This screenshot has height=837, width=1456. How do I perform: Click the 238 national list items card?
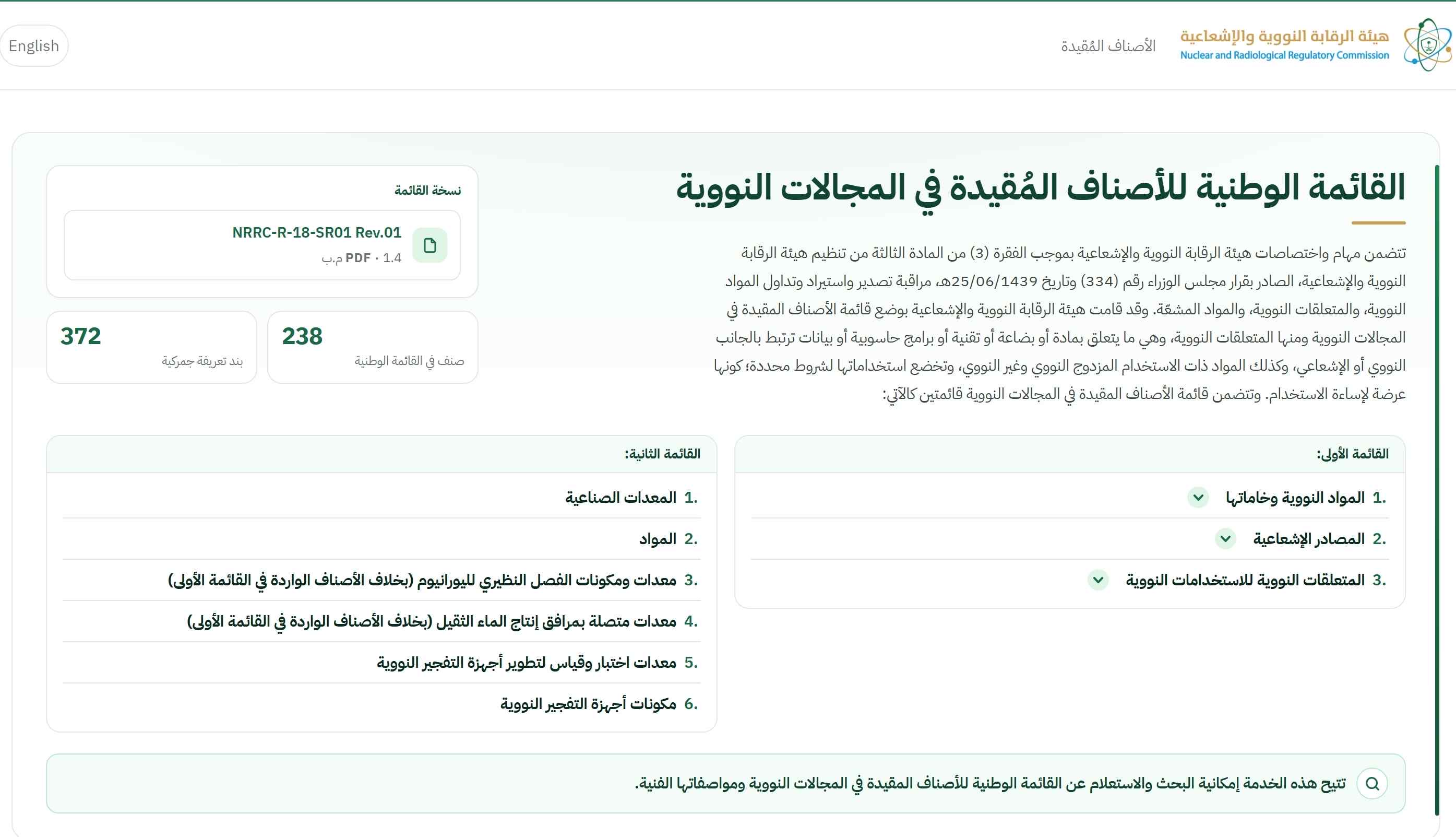coord(373,347)
